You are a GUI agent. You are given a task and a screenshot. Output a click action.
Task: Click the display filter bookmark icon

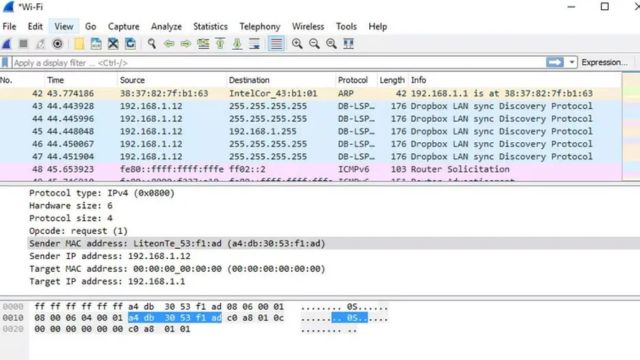5,62
